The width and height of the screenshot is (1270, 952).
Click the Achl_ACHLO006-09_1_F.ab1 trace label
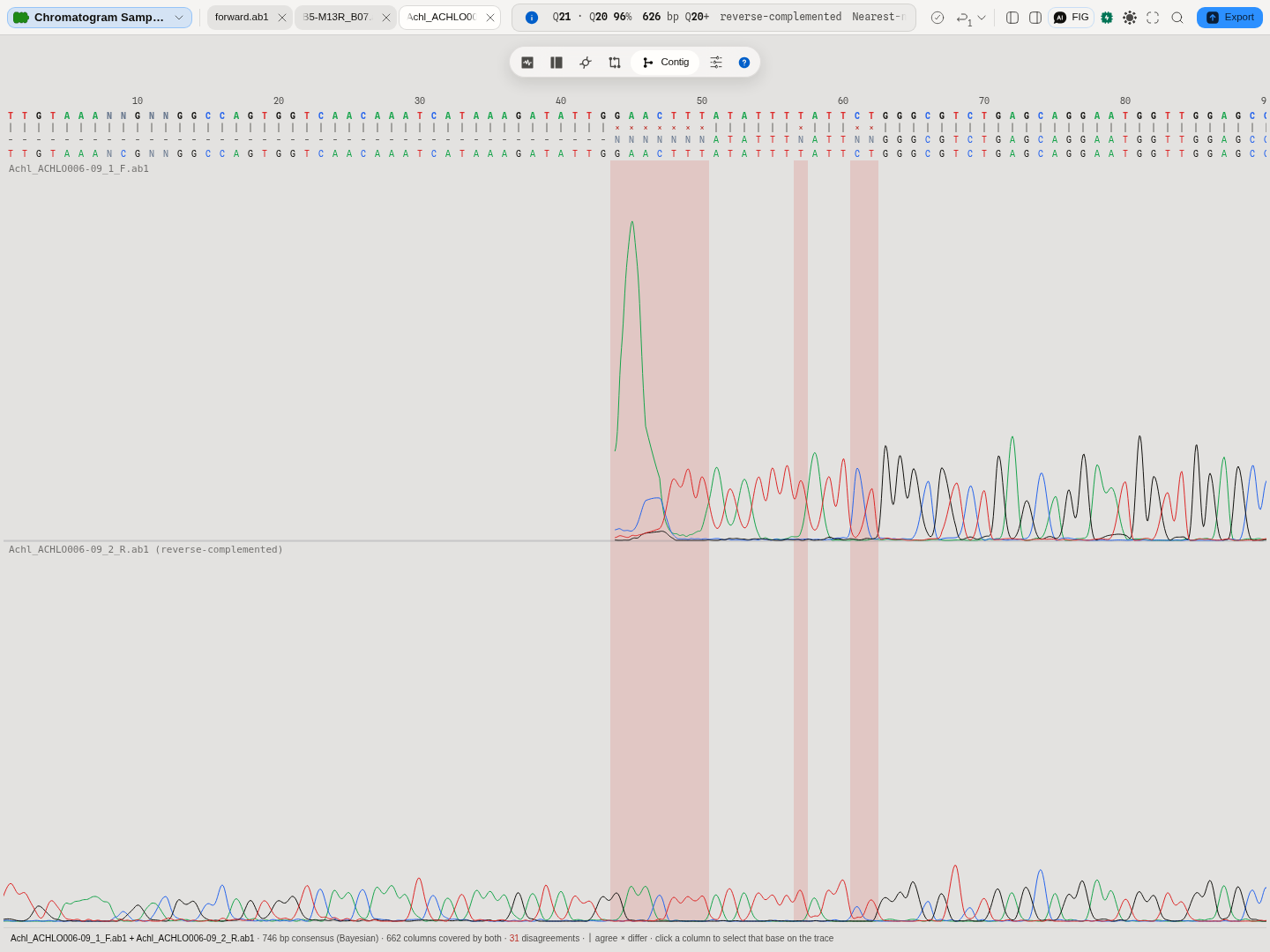coord(78,169)
